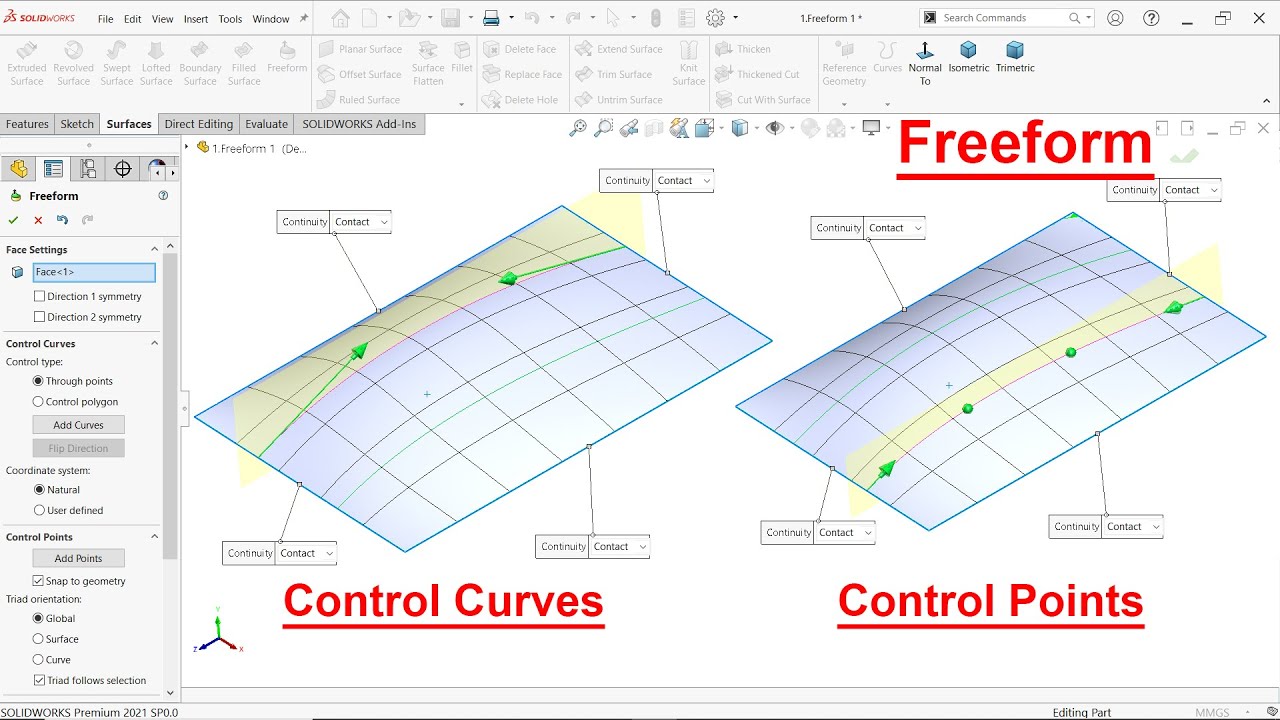Select the Isometric view icon
This screenshot has width=1280, height=720.
(968, 50)
